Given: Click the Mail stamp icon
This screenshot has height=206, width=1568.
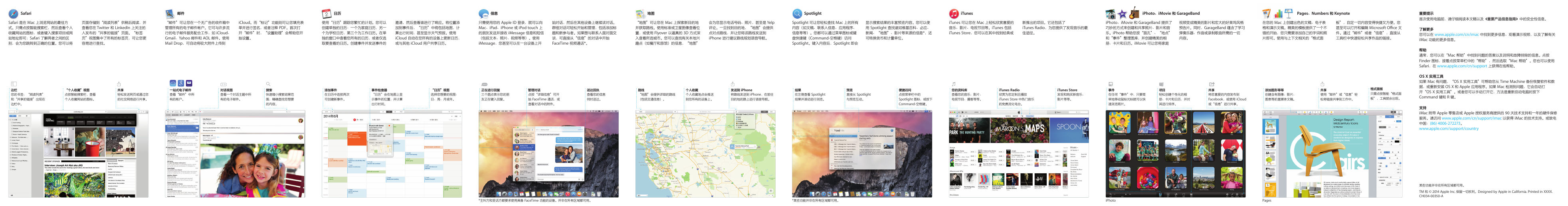Looking at the screenshot, I should point(170,14).
